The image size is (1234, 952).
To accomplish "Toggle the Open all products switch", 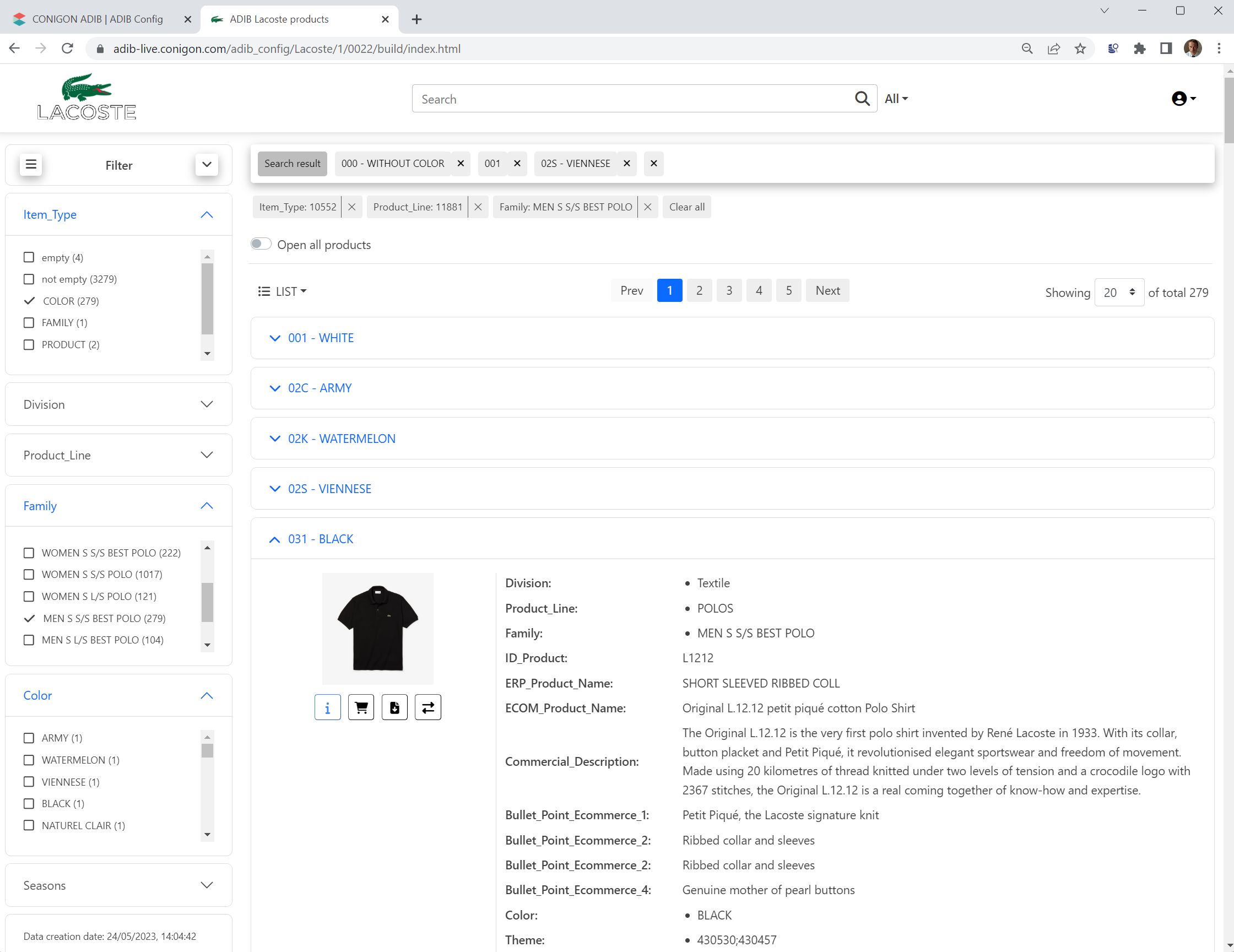I will 261,244.
